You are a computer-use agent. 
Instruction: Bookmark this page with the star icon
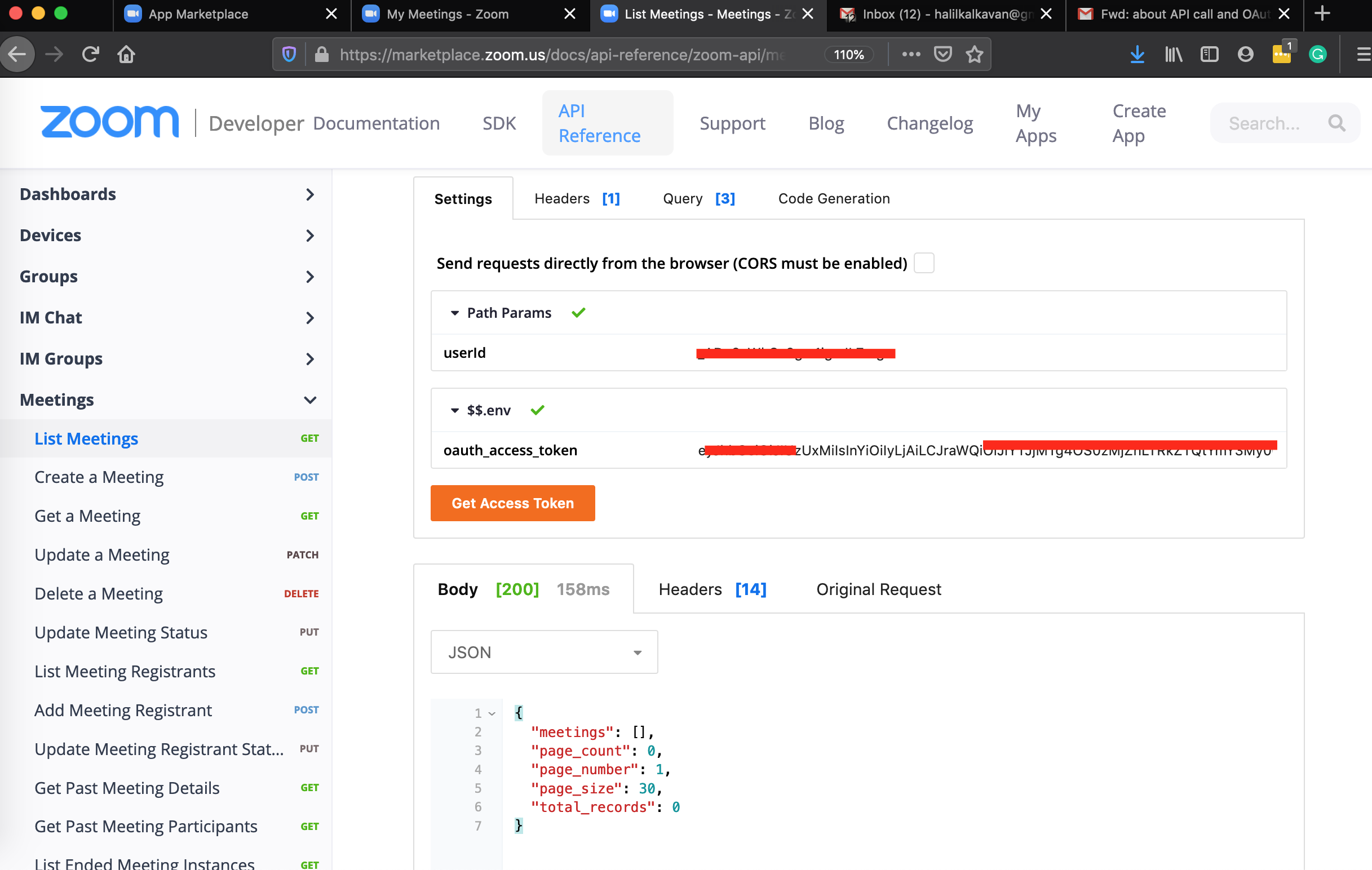point(974,55)
